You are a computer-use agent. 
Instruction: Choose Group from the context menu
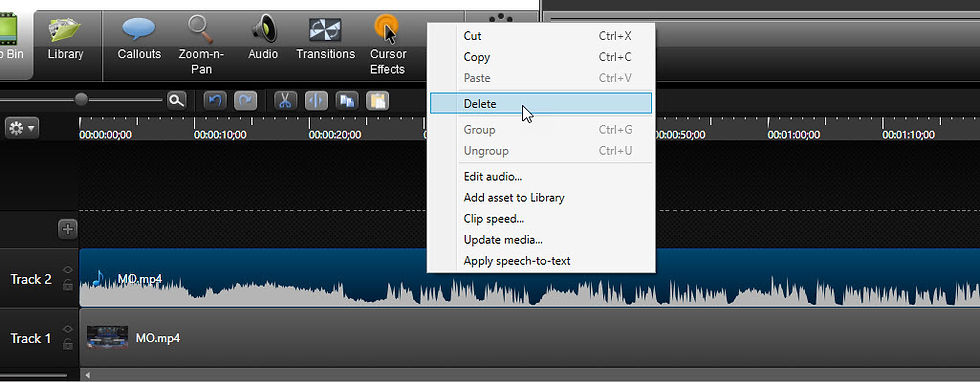541,129
